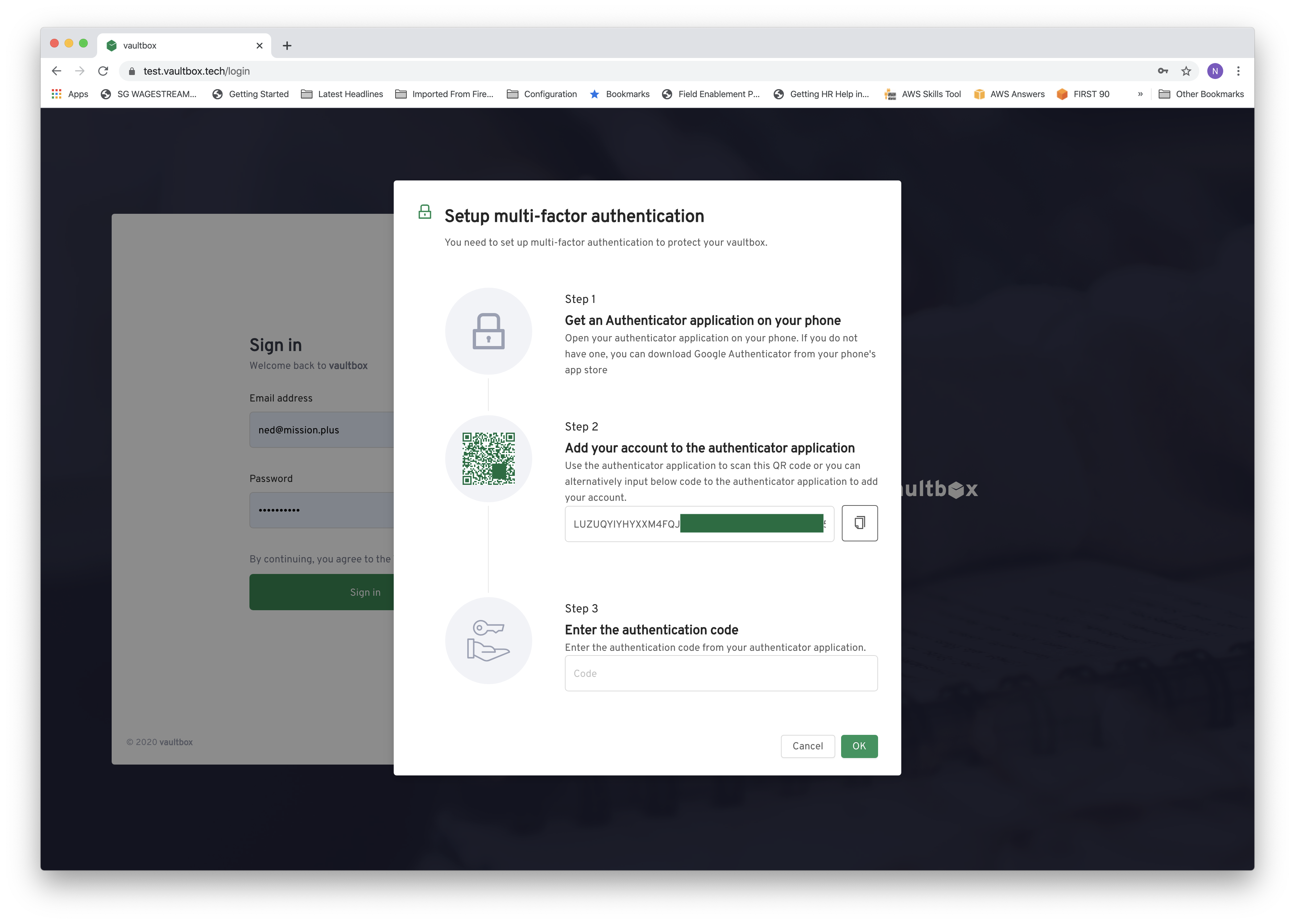The image size is (1295, 924).
Task: Bookmark this page with star icon
Action: [x=1186, y=71]
